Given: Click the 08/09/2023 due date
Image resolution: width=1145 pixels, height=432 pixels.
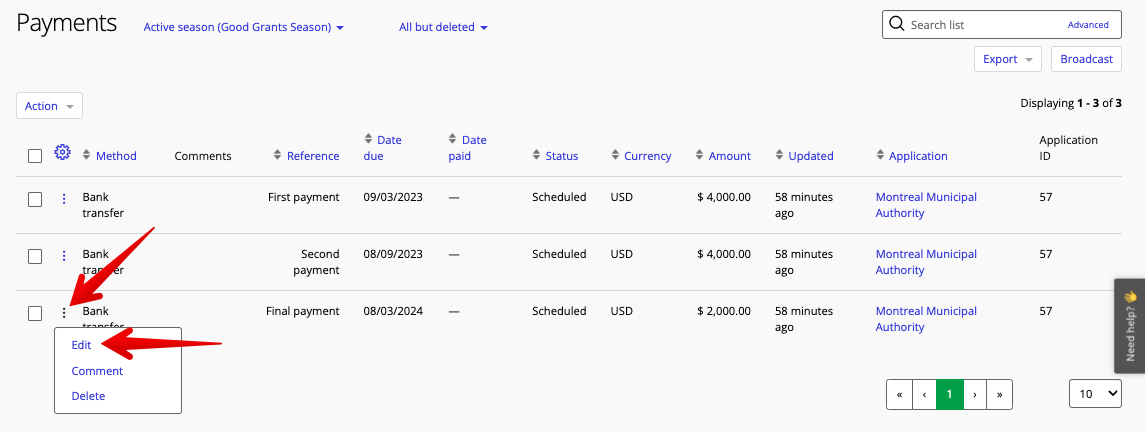Looking at the screenshot, I should click(393, 254).
